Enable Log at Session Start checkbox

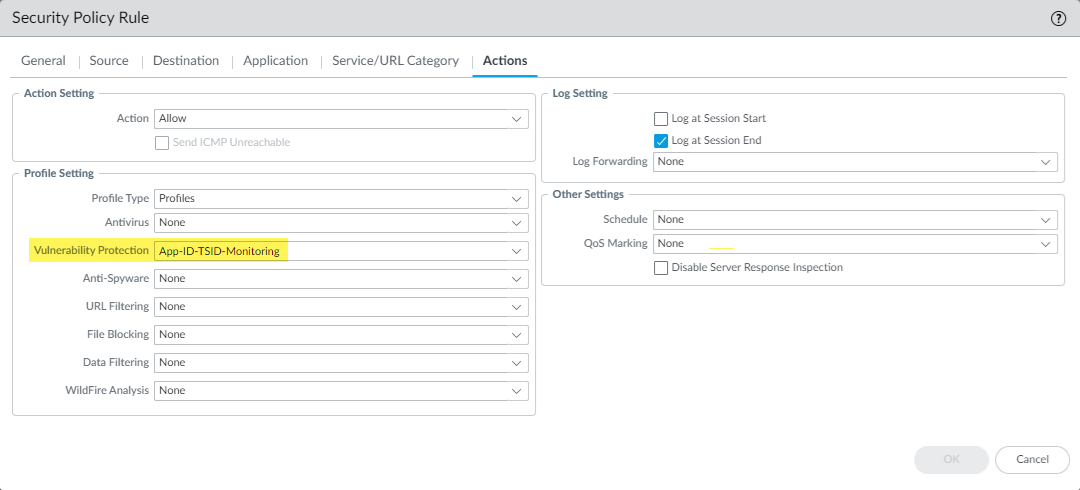tap(661, 119)
